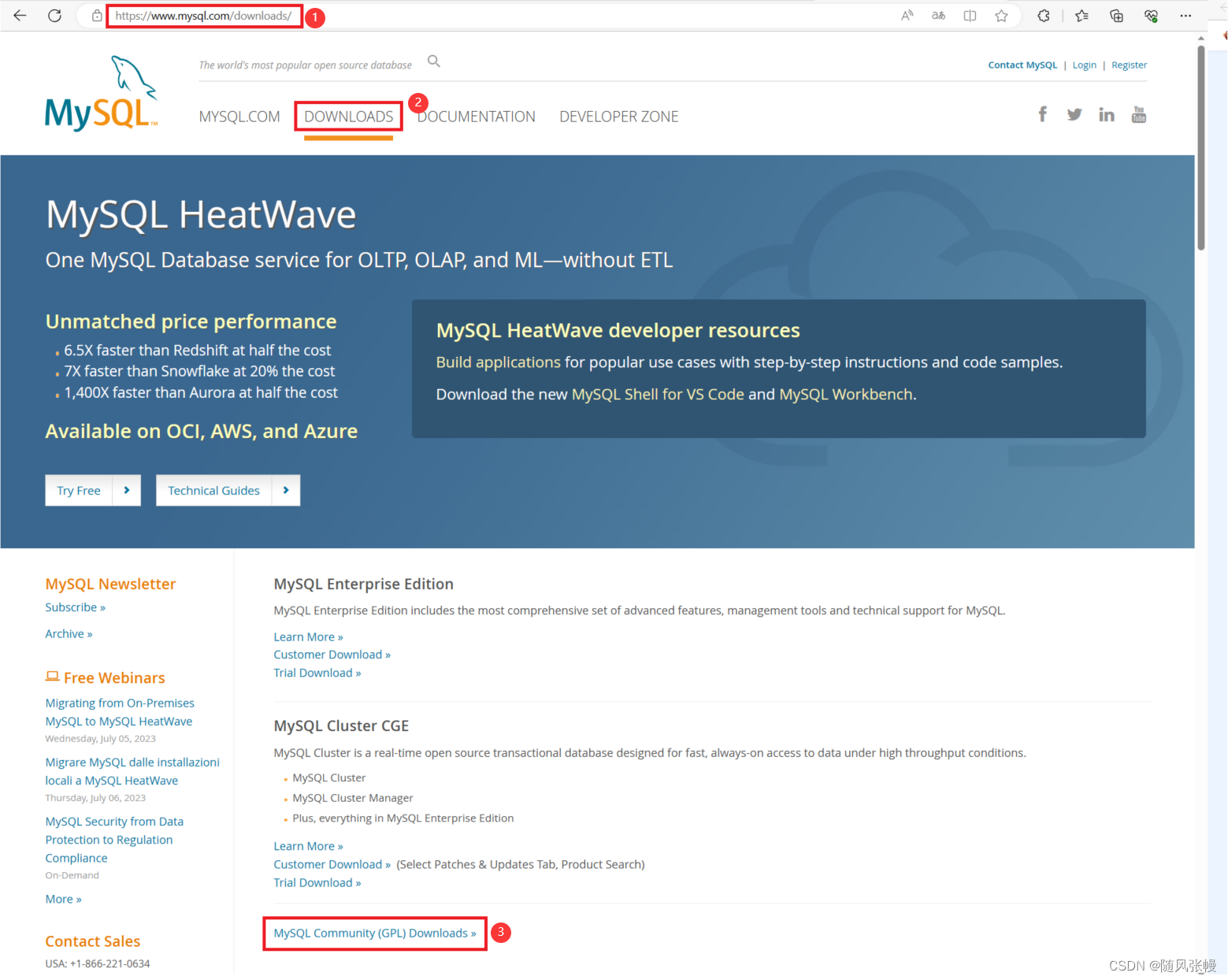Screen dimensions: 1228x980
Task: Open Build applications link
Action: point(498,362)
